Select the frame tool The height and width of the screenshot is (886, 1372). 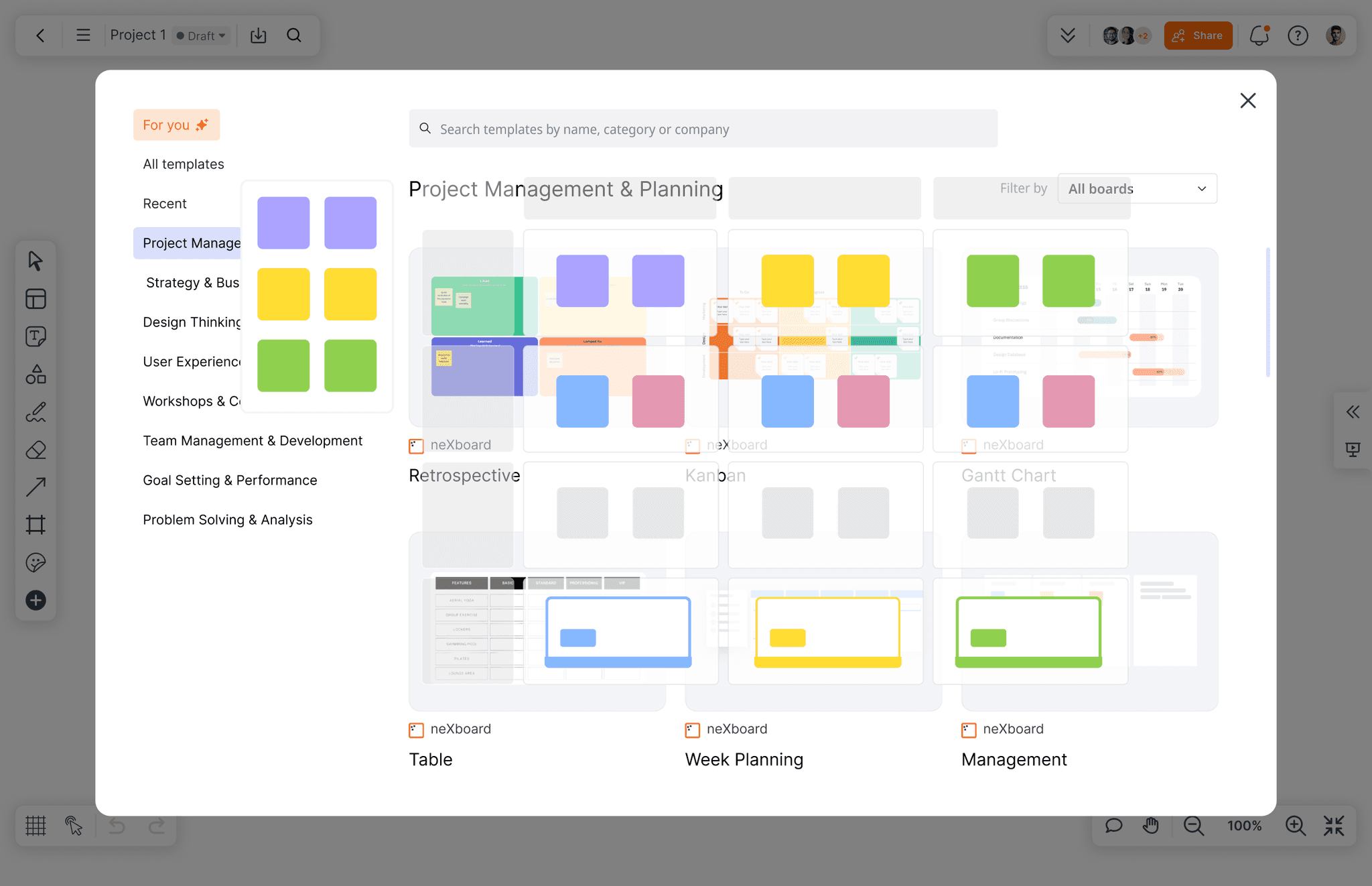click(x=36, y=525)
